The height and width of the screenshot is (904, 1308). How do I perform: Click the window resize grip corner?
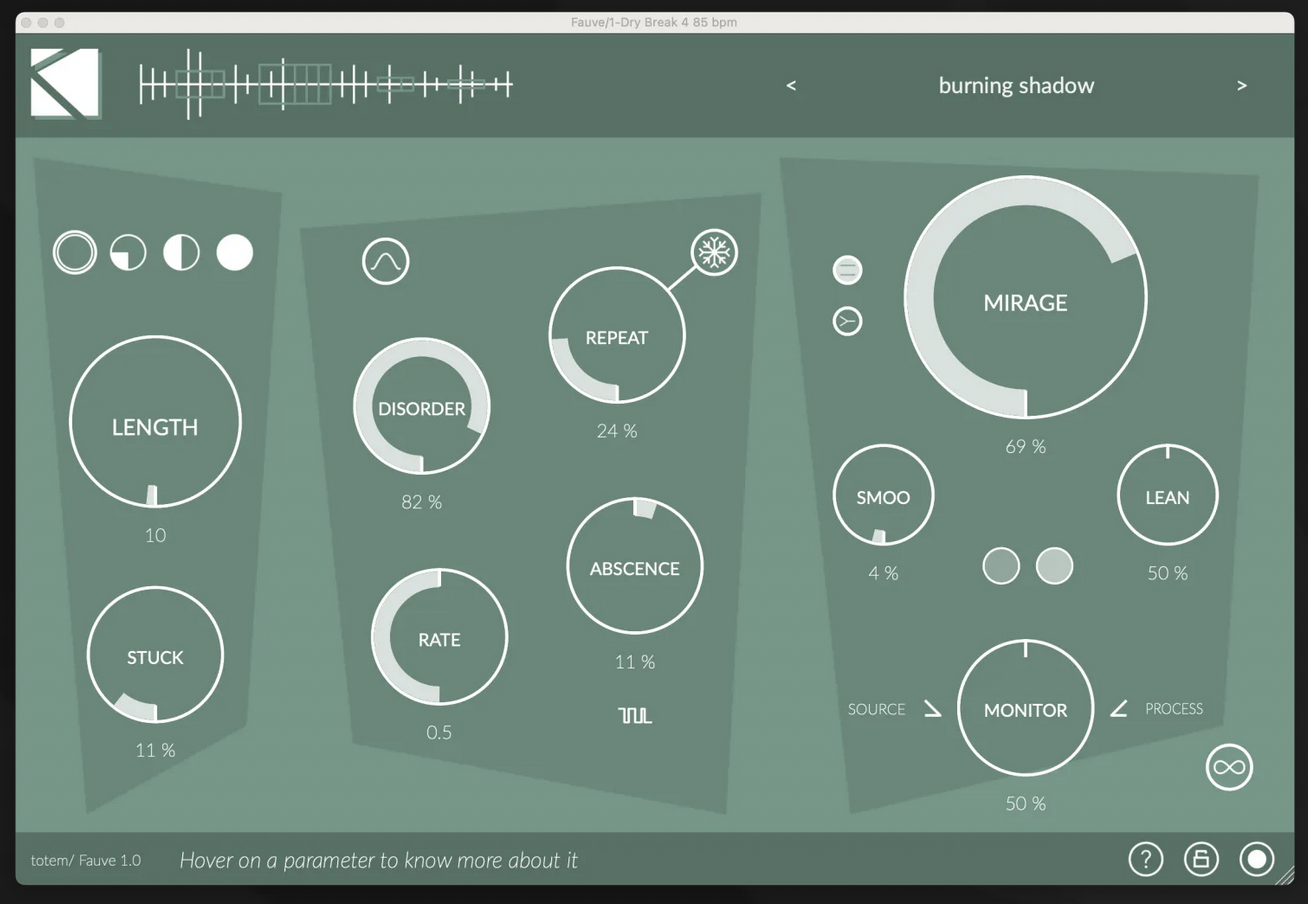pos(1283,875)
